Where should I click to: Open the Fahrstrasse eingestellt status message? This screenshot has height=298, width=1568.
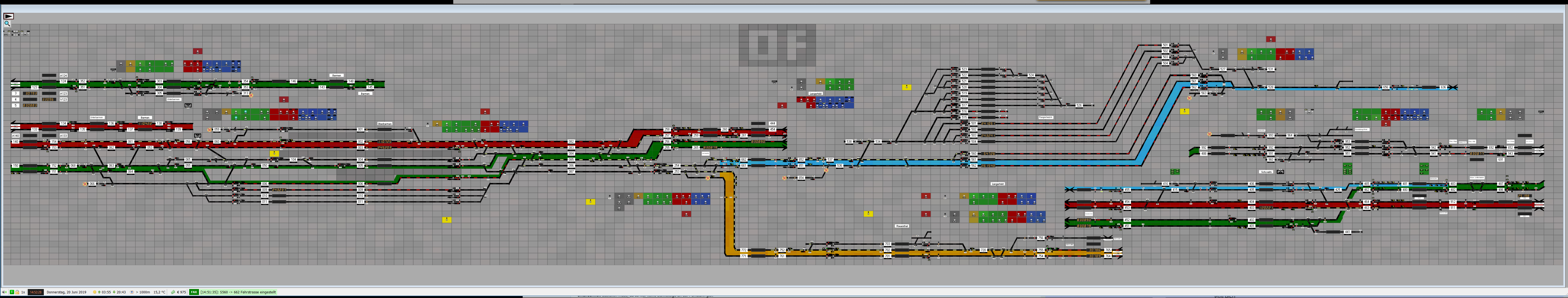tap(238, 292)
